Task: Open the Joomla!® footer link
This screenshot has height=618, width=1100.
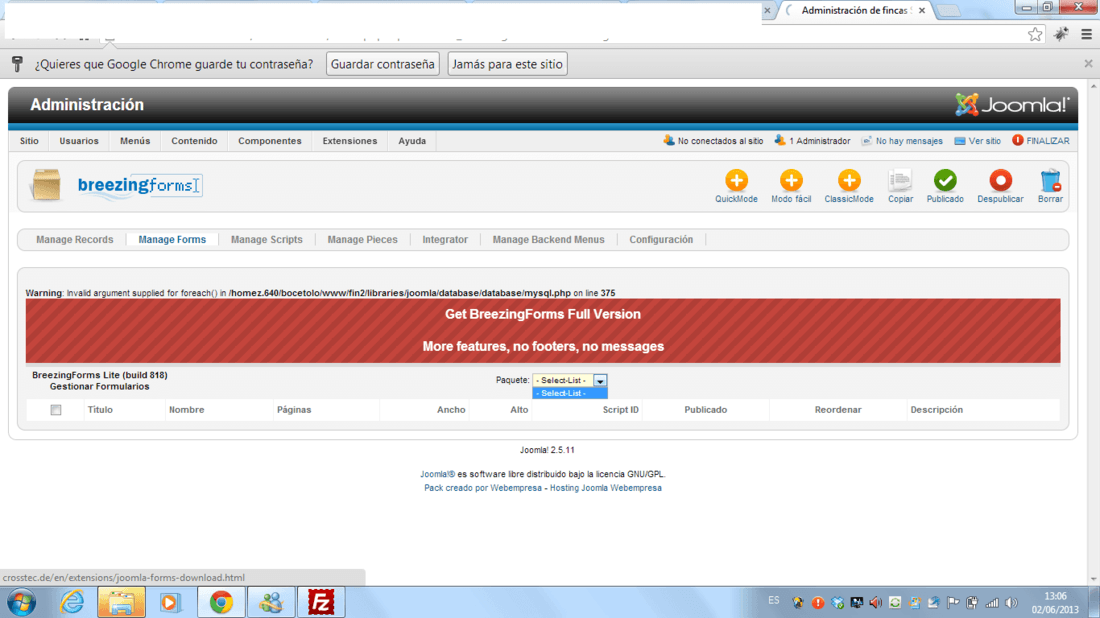Action: point(437,474)
